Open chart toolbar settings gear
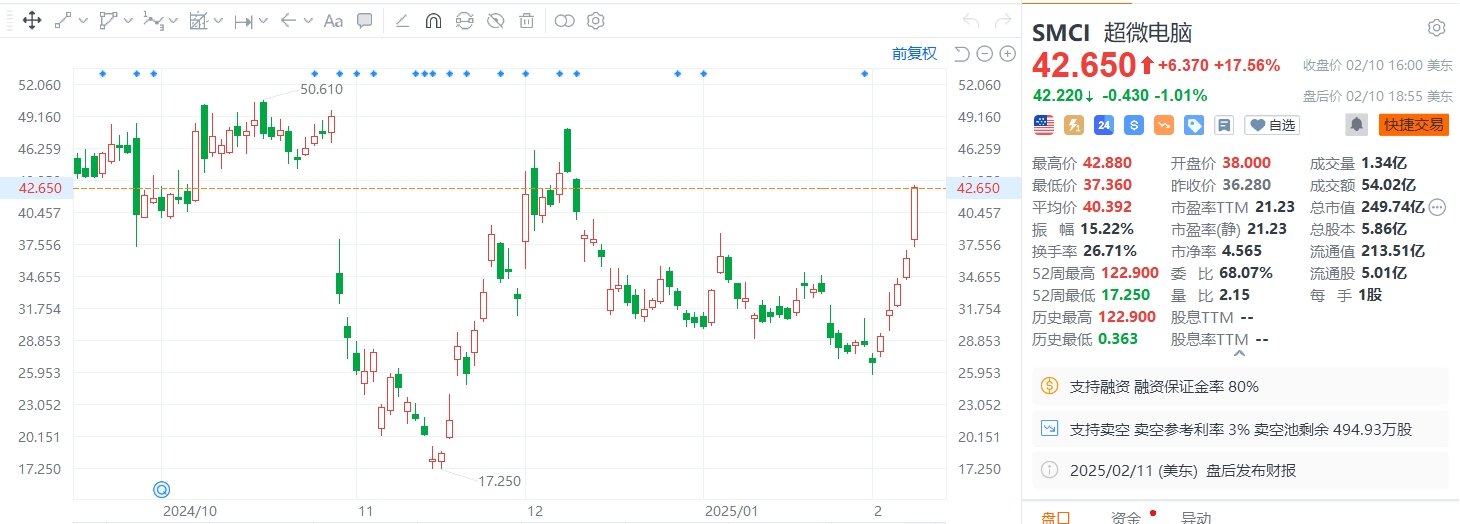 point(596,20)
